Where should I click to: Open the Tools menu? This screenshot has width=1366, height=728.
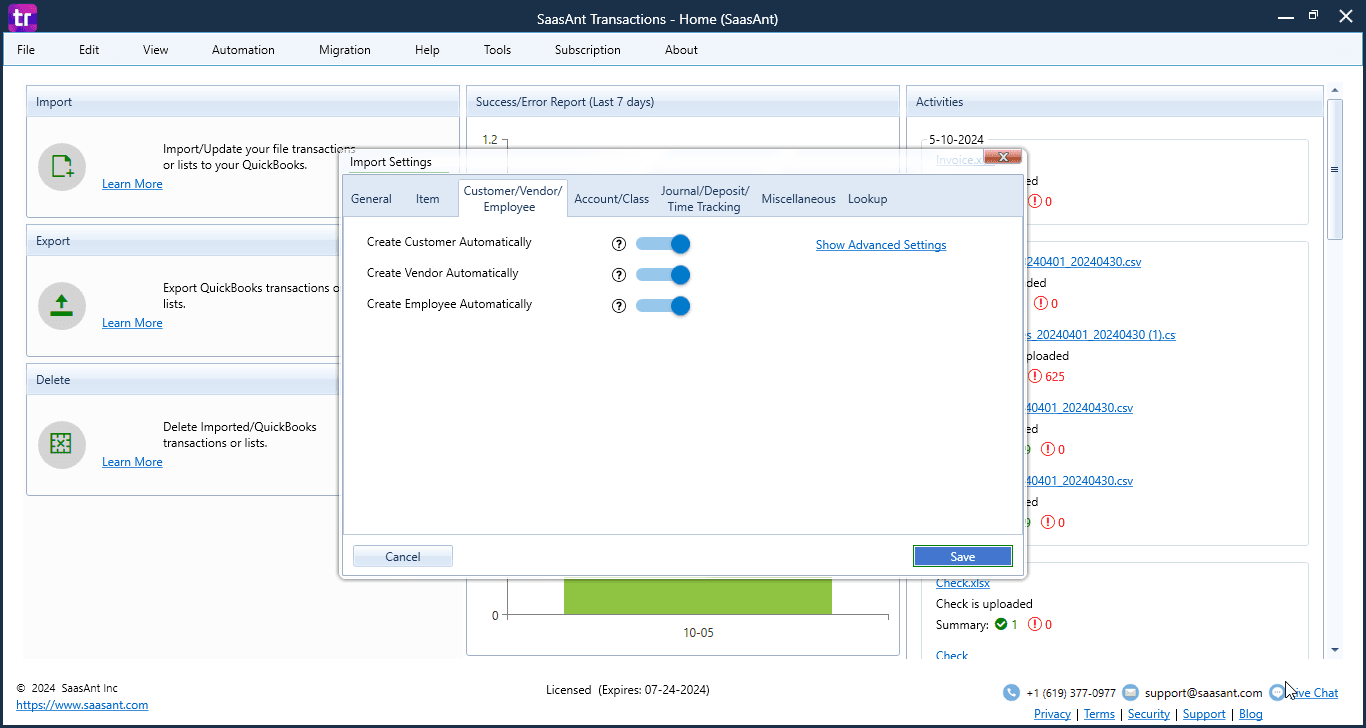point(497,50)
